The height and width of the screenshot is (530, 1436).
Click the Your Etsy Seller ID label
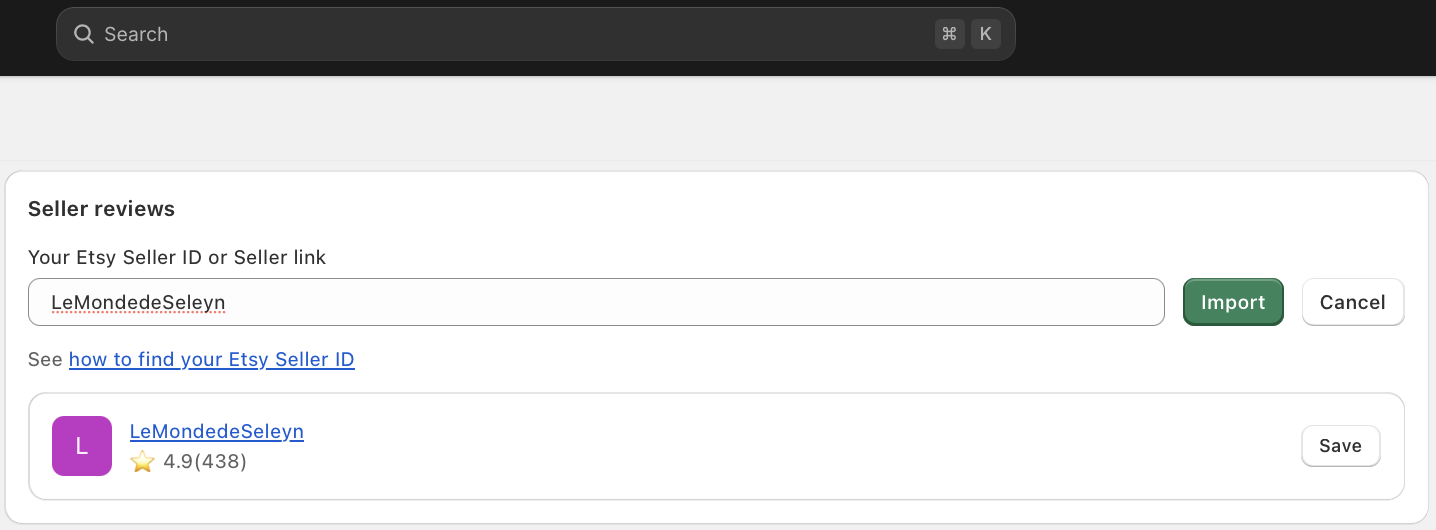[x=177, y=258]
